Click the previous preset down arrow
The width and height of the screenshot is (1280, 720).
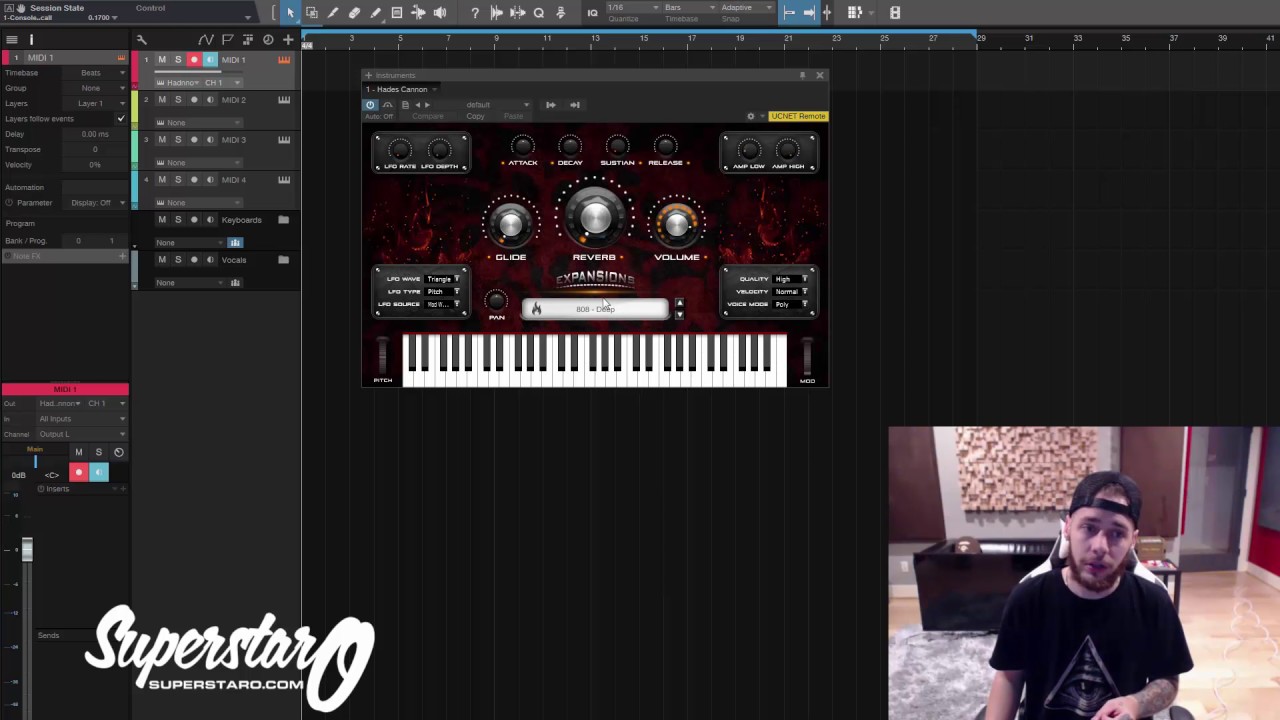click(679, 315)
